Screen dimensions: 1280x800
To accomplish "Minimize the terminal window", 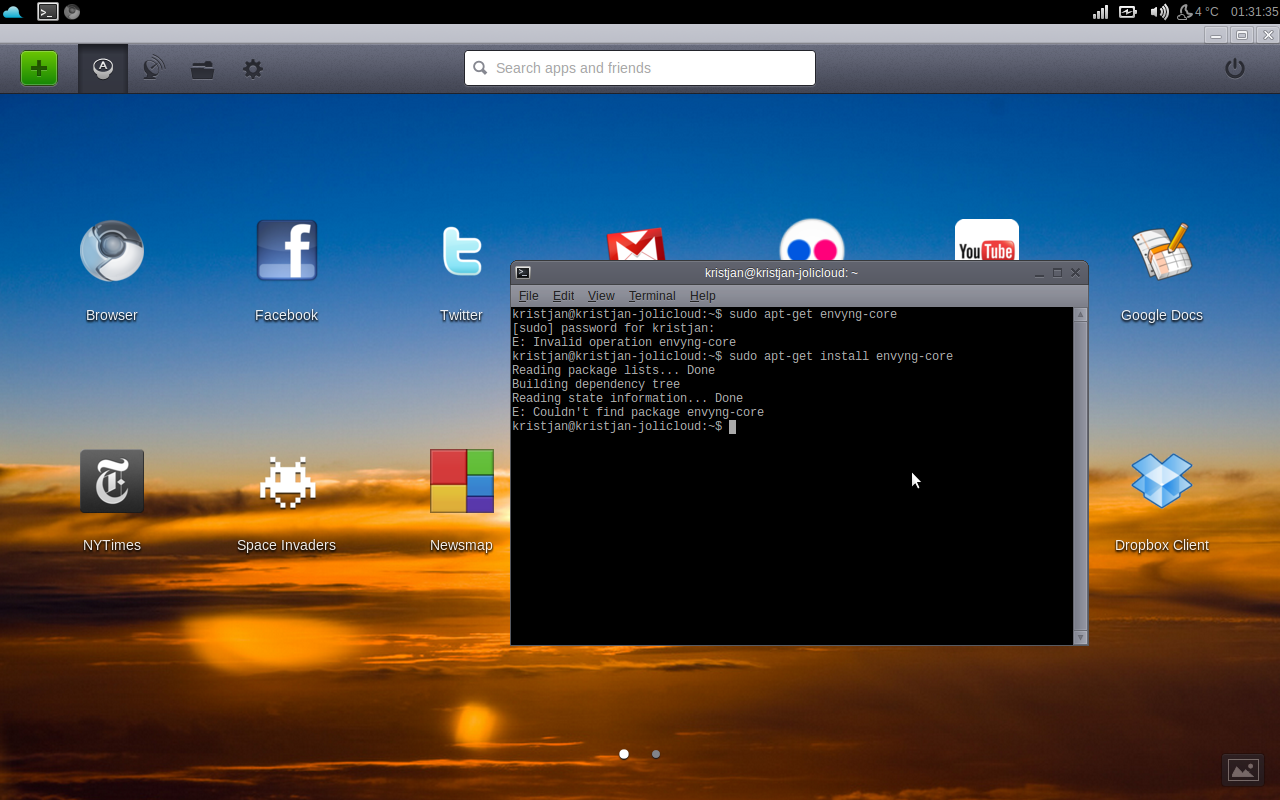I will tap(1040, 273).
